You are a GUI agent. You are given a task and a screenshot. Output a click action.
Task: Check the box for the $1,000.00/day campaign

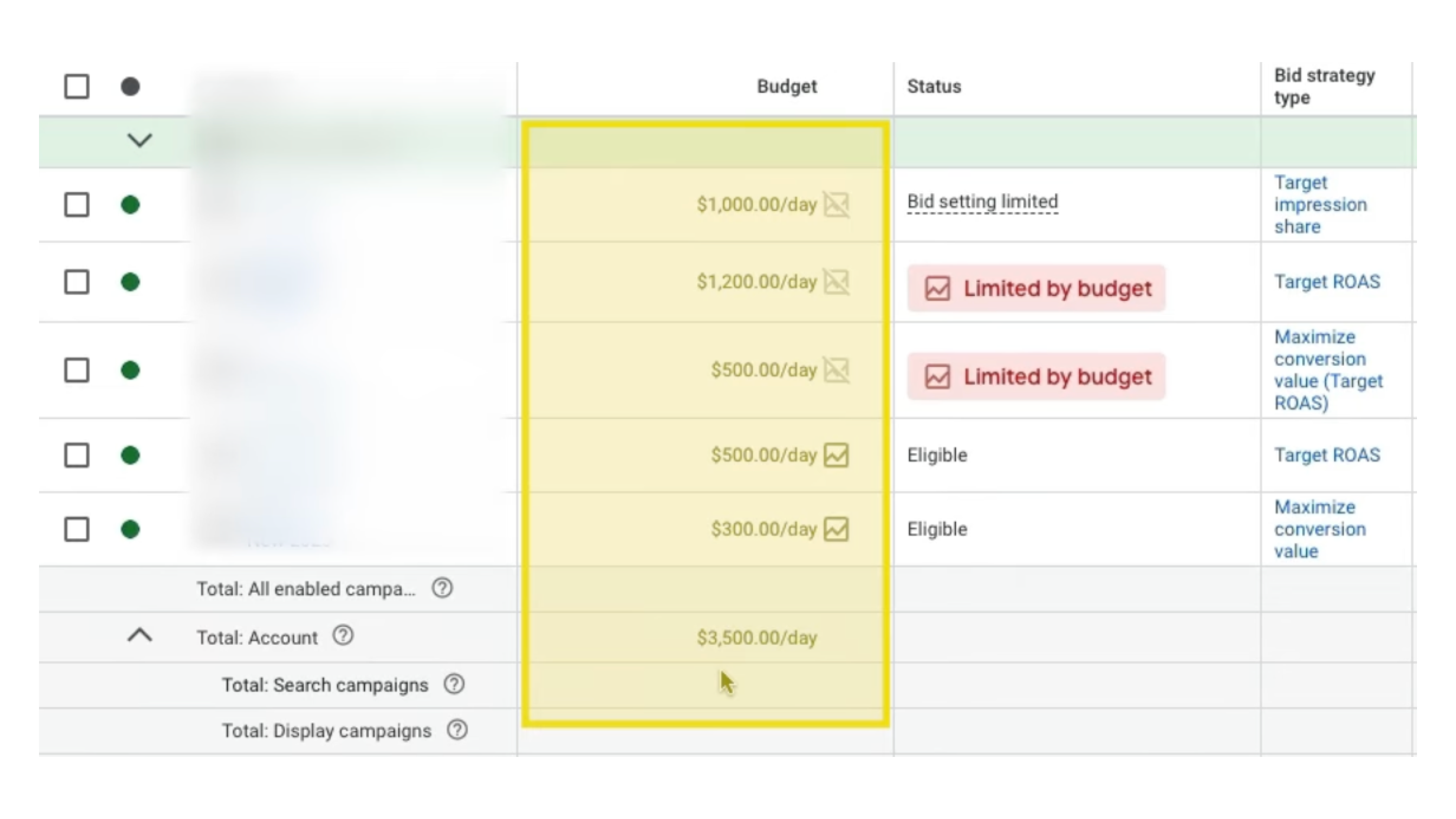(77, 204)
